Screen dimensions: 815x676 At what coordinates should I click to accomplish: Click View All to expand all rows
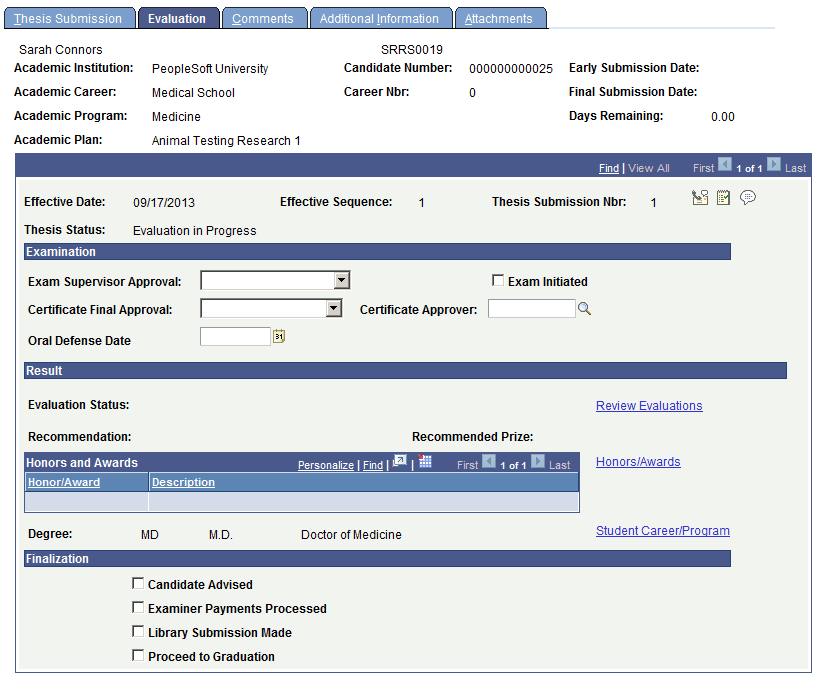pos(649,167)
